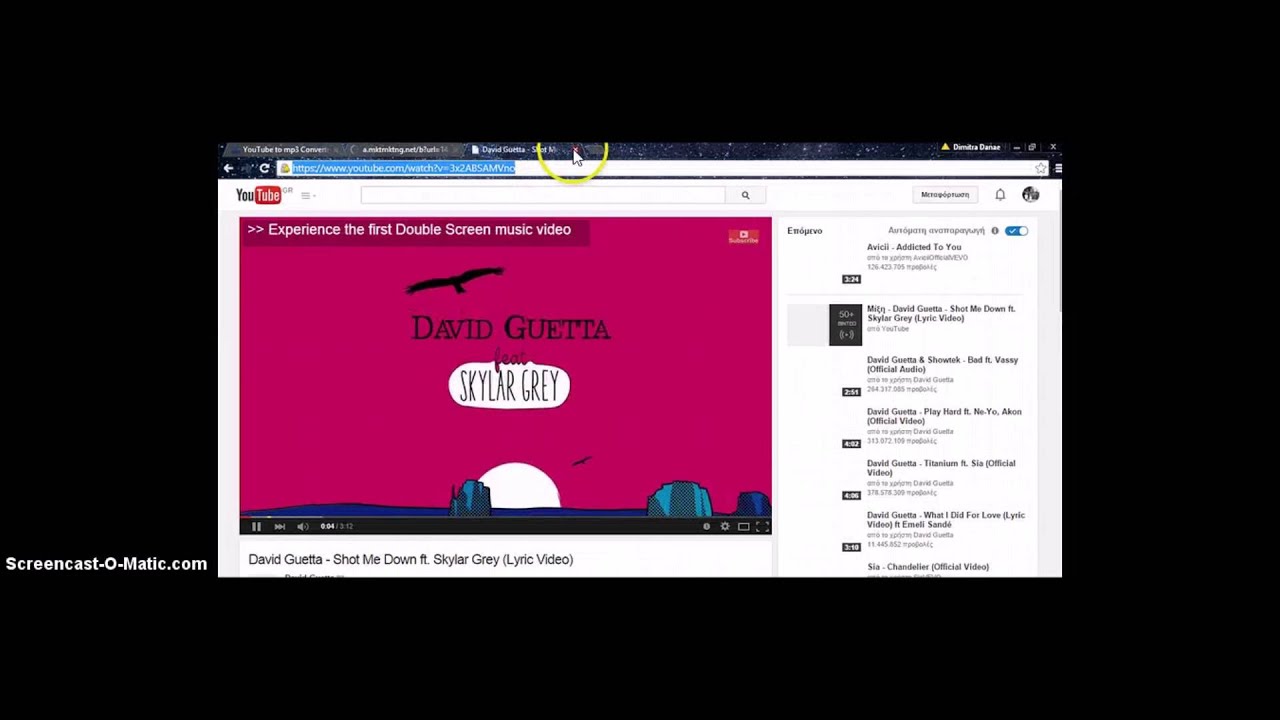Open player settings gear icon
This screenshot has width=1280, height=720.
tap(725, 526)
